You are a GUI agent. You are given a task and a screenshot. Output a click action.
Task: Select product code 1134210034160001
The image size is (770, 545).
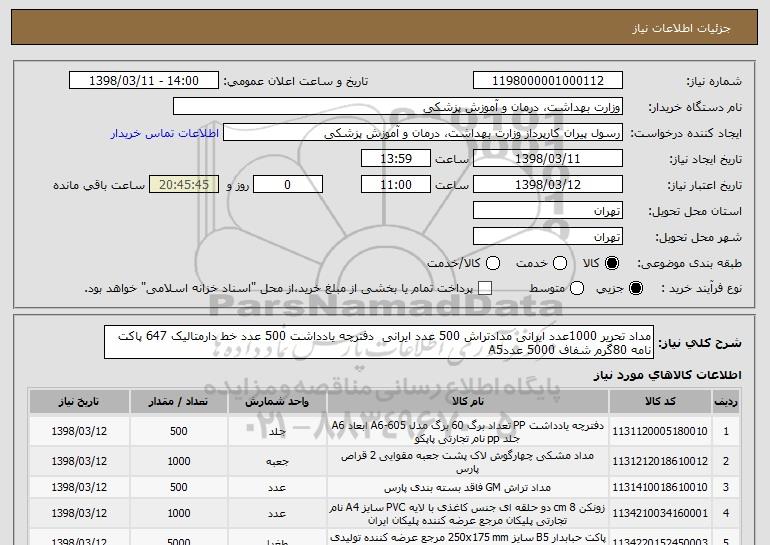click(660, 513)
